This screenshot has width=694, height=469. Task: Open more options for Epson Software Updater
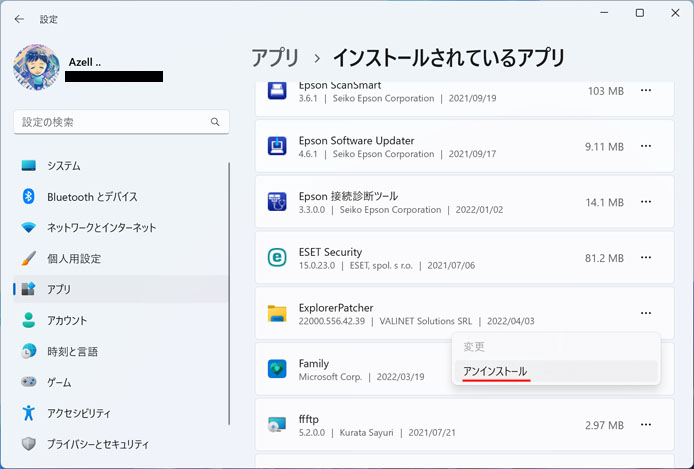(x=646, y=146)
